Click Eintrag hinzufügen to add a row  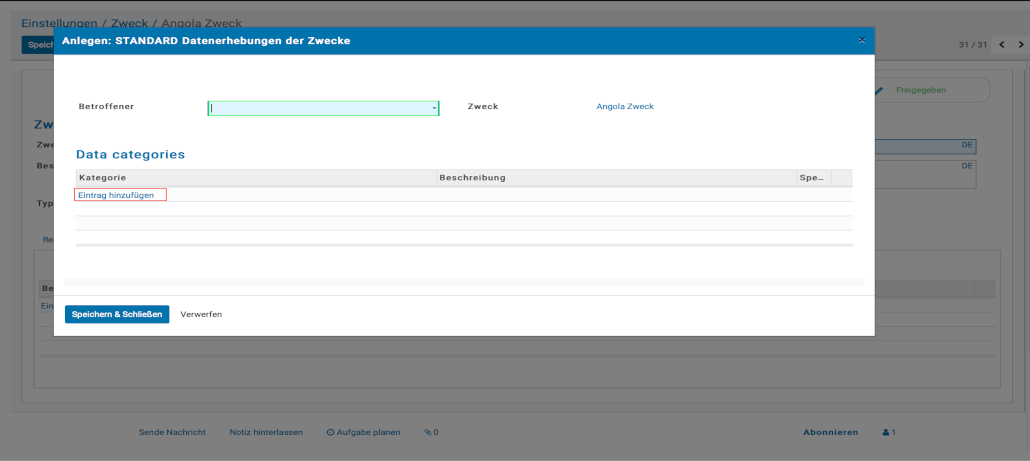116,195
